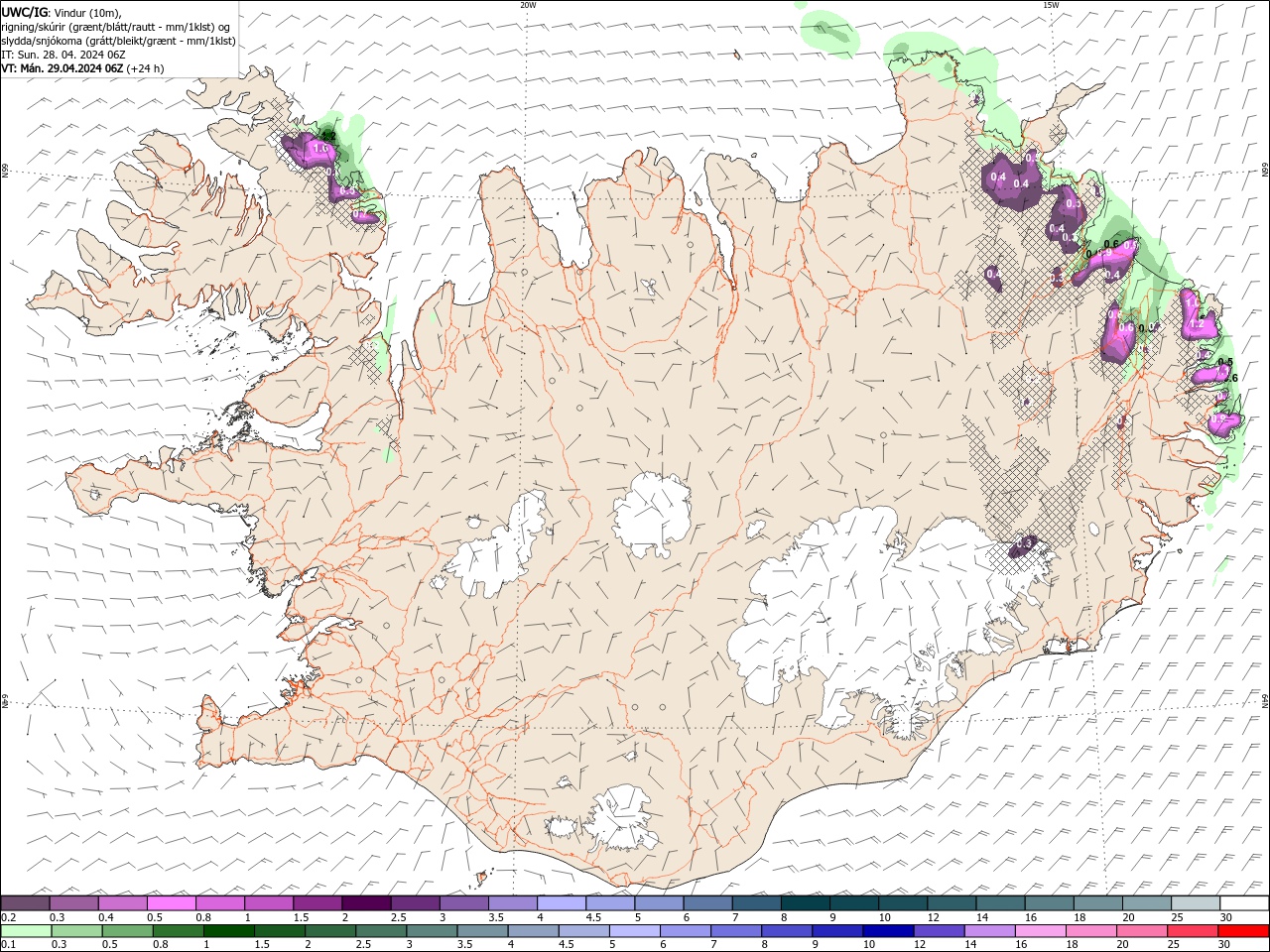Select the 6 swatch in upper snow legend
The width and height of the screenshot is (1270, 952).
click(707, 903)
